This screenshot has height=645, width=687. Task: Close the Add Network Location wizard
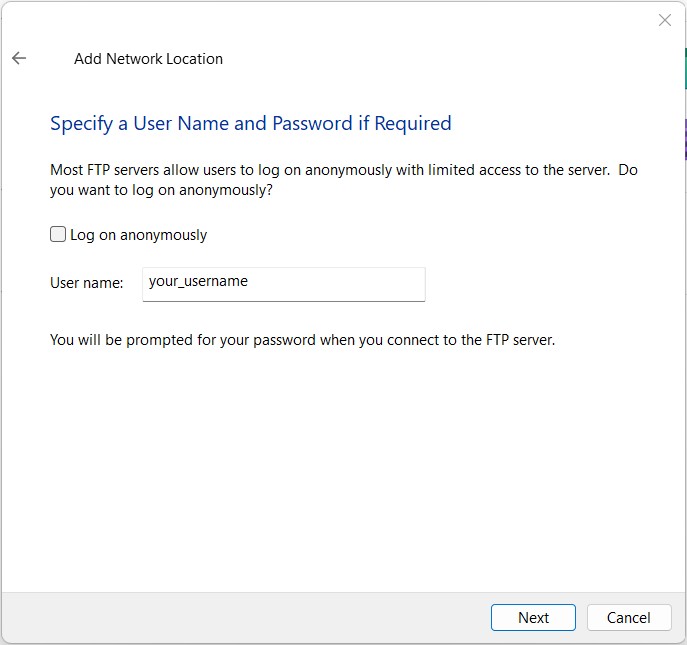pos(665,20)
